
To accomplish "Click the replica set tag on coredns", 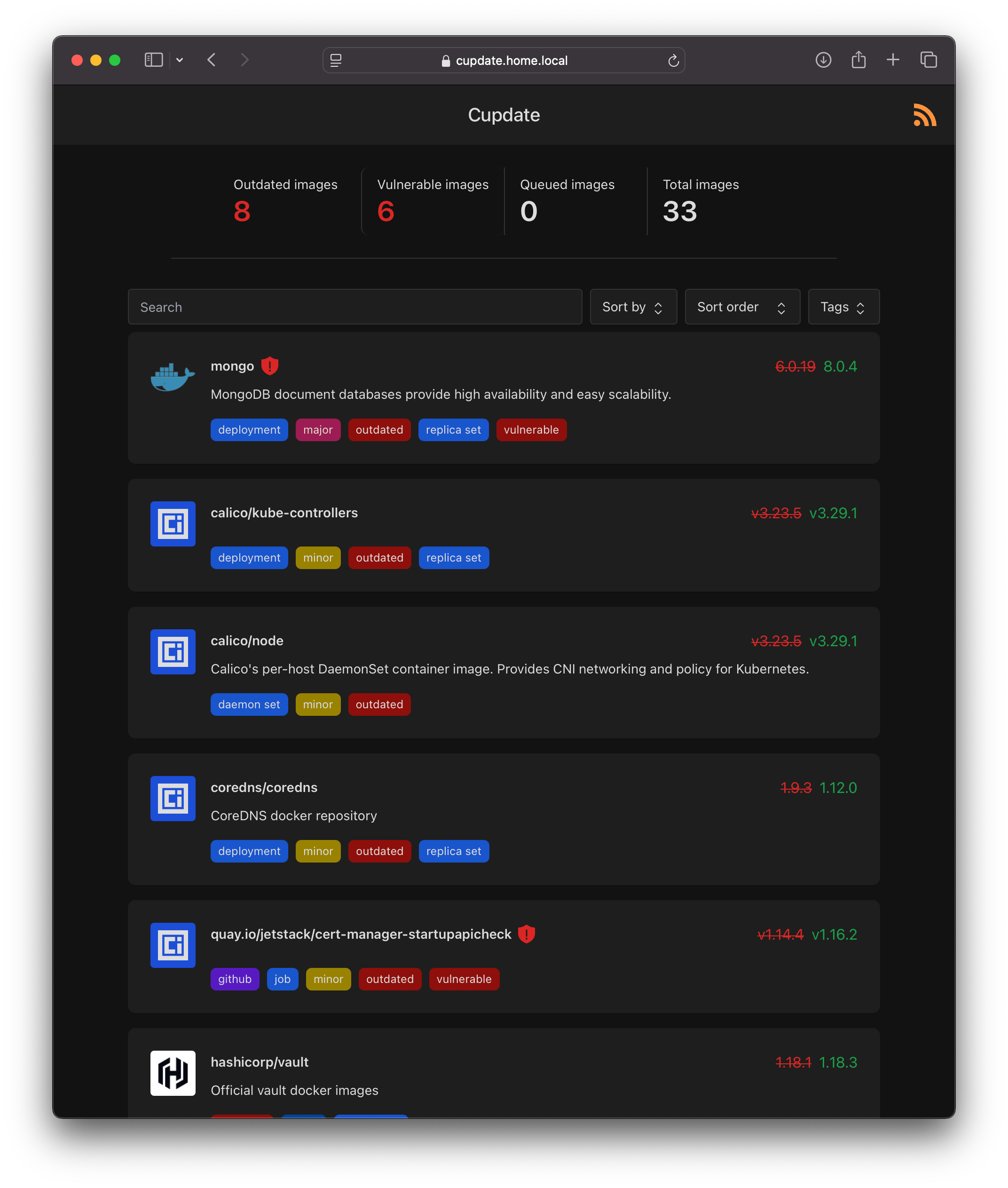I will [454, 850].
